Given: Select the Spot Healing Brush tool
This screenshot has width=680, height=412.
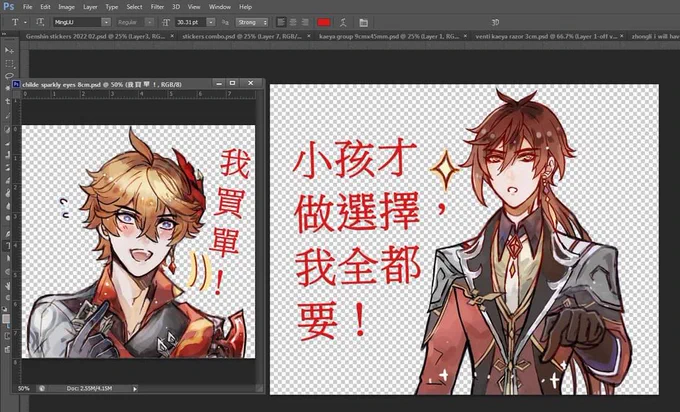Looking at the screenshot, I should pyautogui.click(x=8, y=129).
